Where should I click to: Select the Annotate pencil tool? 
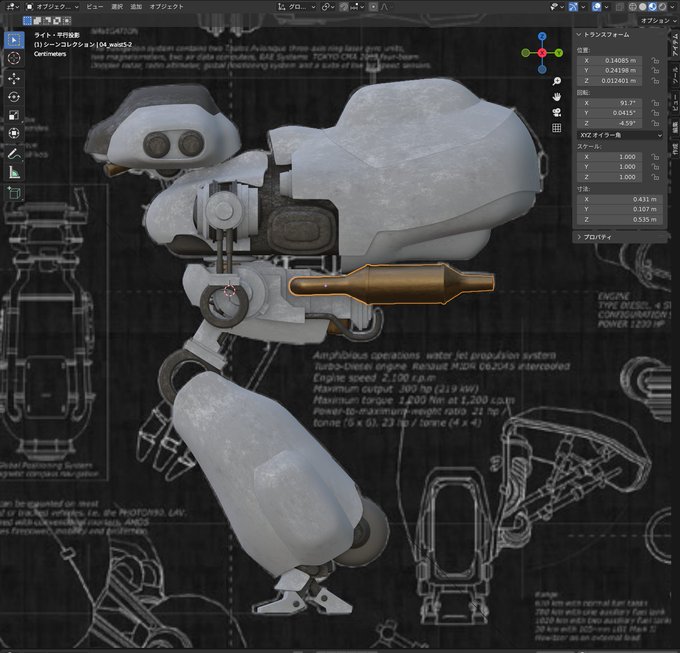click(14, 153)
